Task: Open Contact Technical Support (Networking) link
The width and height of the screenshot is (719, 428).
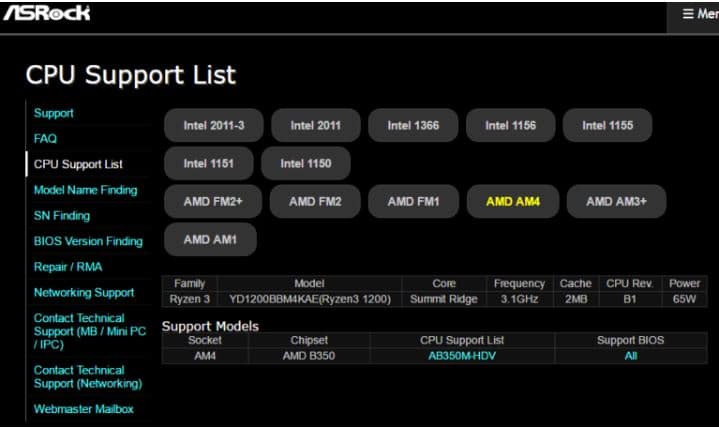Action: click(x=88, y=377)
